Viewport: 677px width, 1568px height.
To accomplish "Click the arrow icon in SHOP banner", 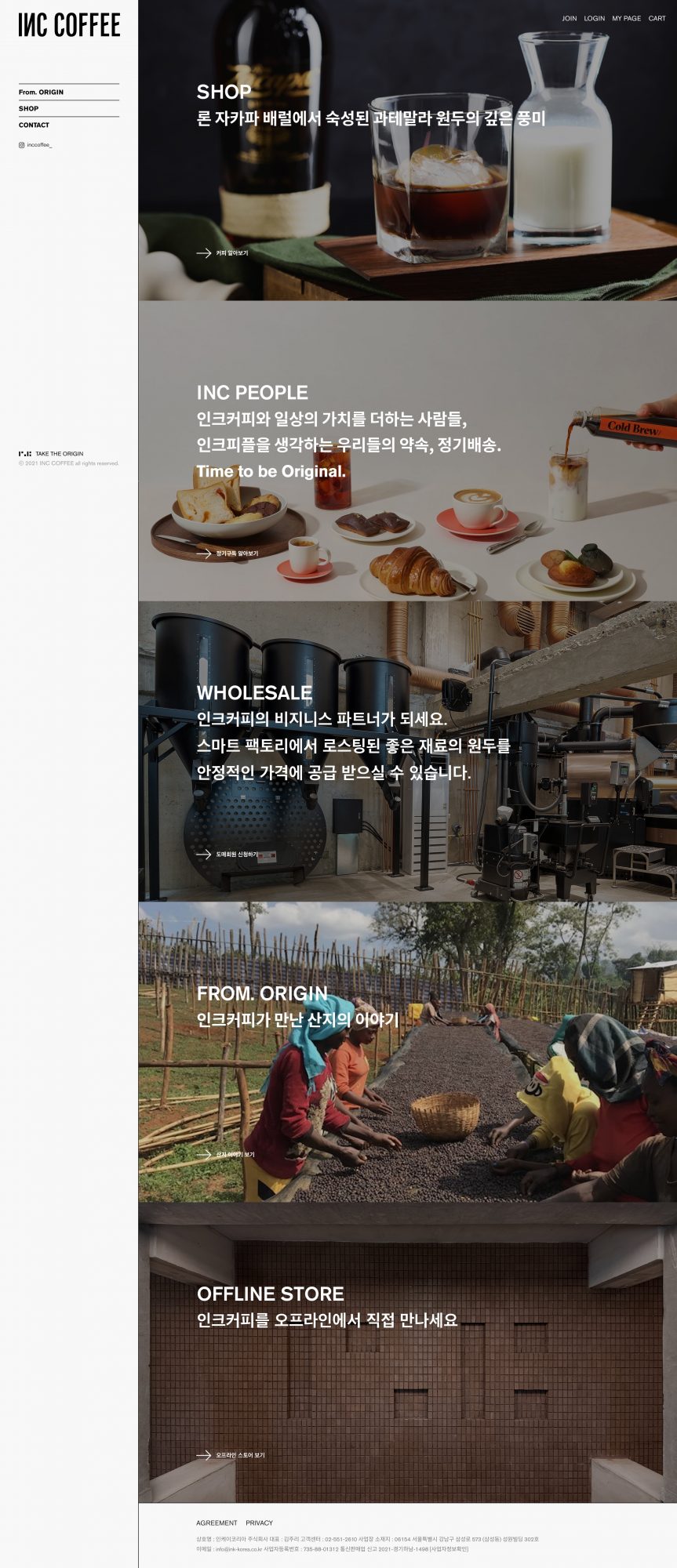I will tap(204, 253).
